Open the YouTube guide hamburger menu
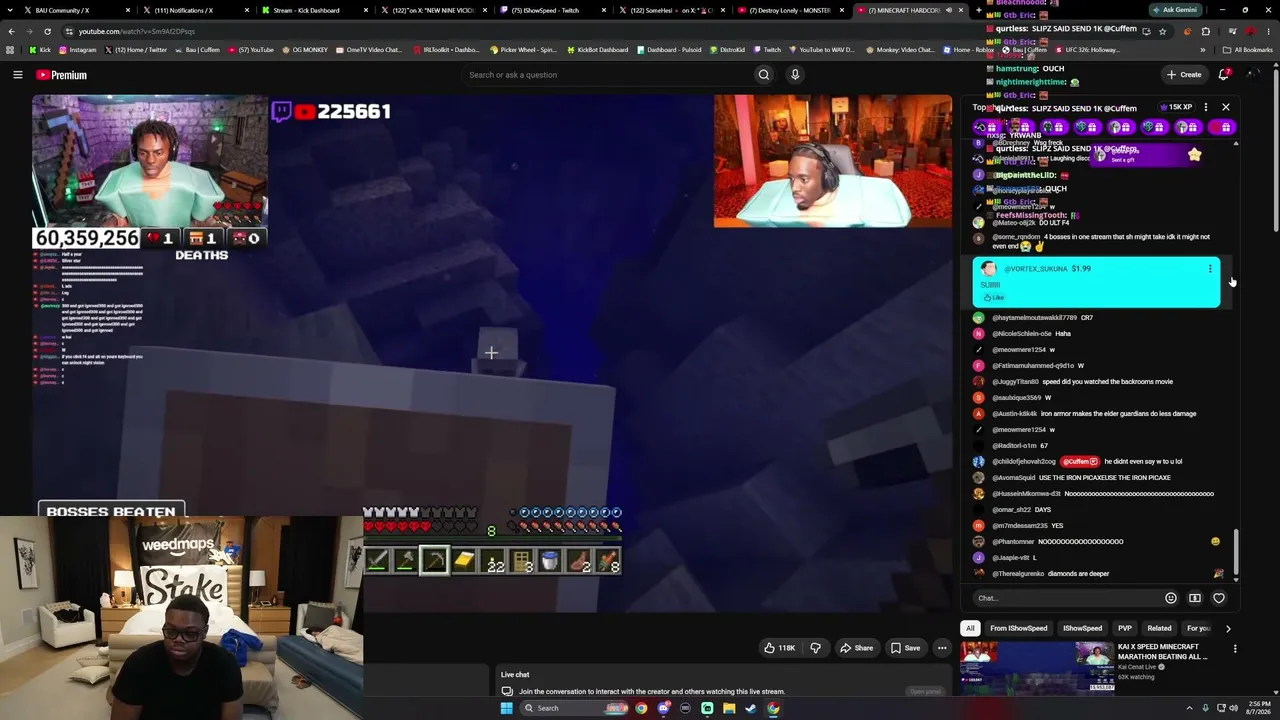Screen dimensions: 1280x720 tap(17, 75)
